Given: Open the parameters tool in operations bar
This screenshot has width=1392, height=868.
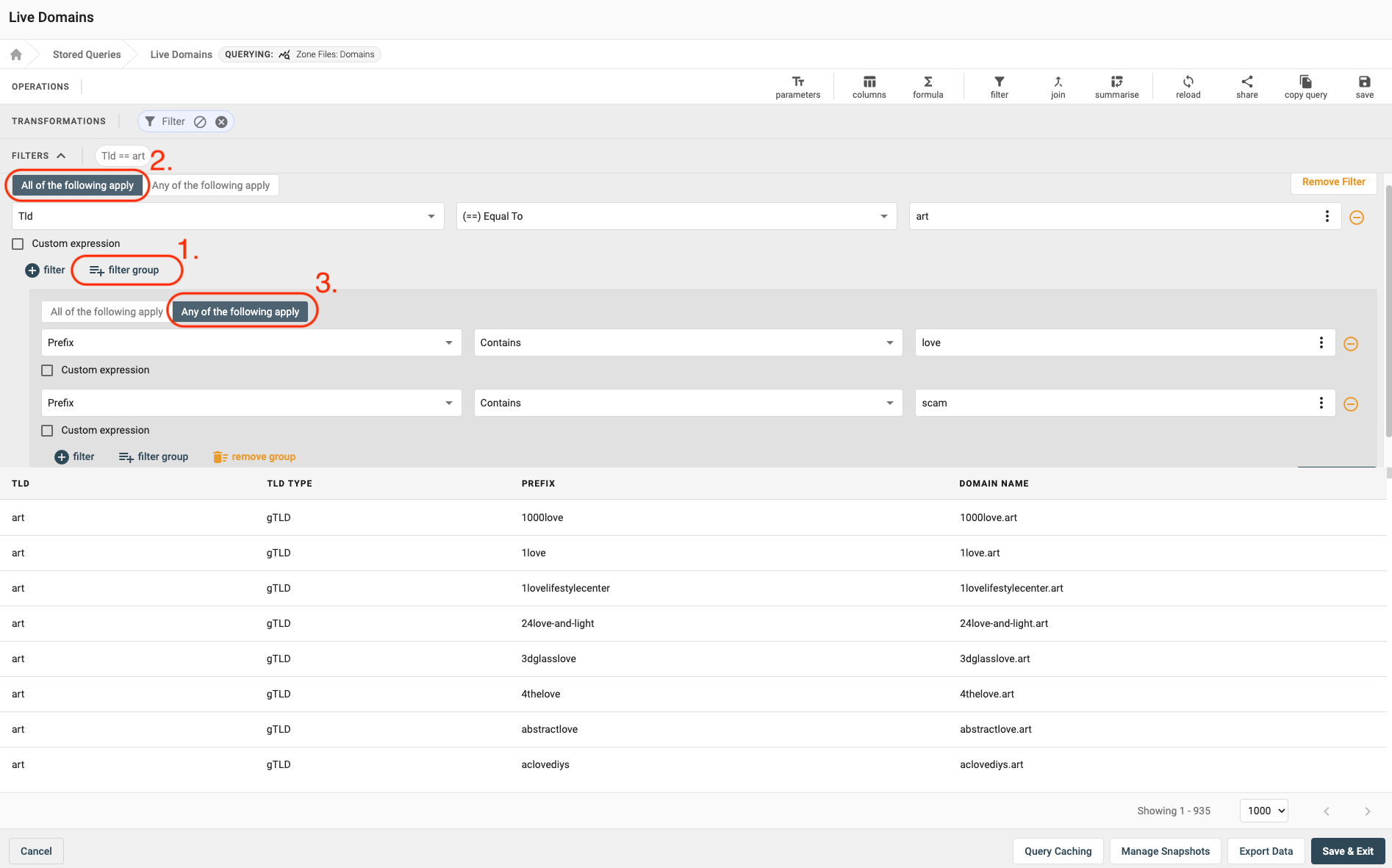Looking at the screenshot, I should point(797,86).
